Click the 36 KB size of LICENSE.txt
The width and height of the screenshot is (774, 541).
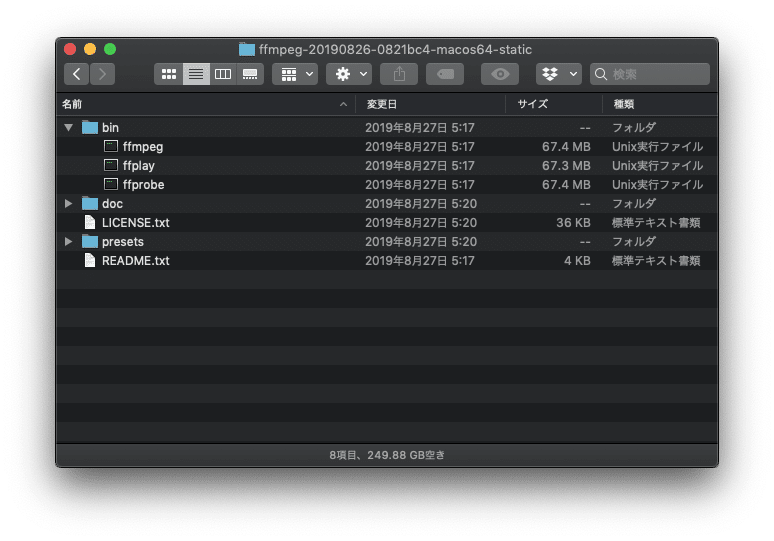click(x=573, y=223)
